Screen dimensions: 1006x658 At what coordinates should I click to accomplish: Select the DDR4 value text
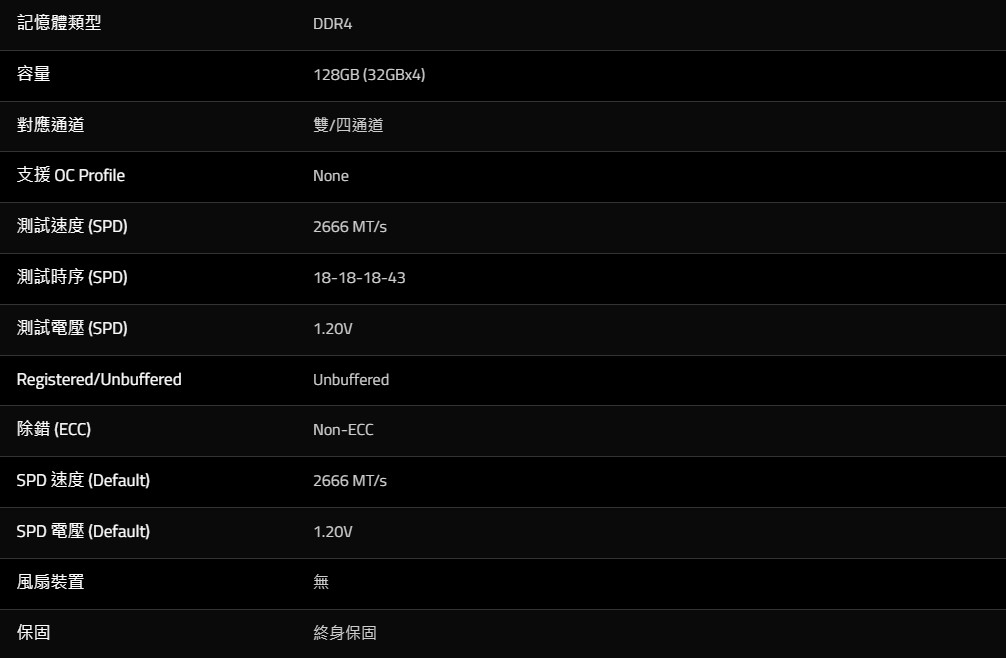coord(332,24)
